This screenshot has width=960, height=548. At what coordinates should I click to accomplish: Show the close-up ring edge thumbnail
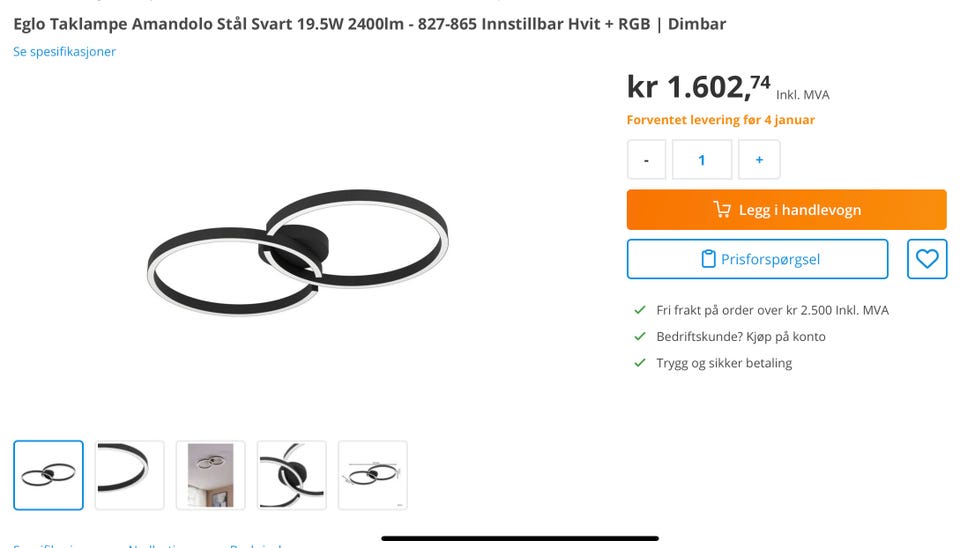coord(129,475)
